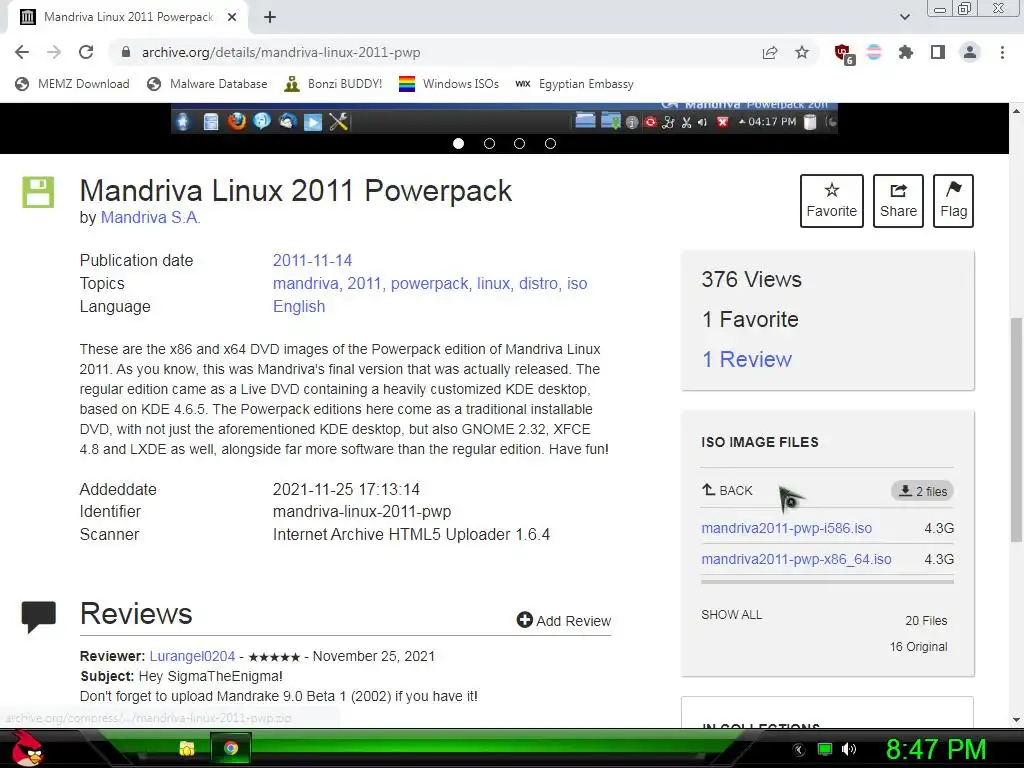This screenshot has width=1024, height=768.
Task: Click Add Review
Action: click(x=564, y=620)
